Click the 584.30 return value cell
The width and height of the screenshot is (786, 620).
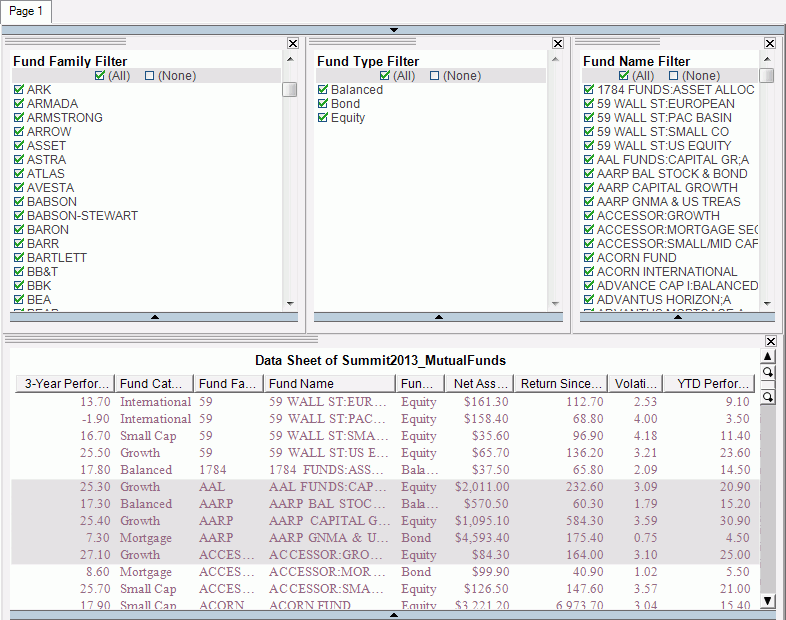(584, 521)
